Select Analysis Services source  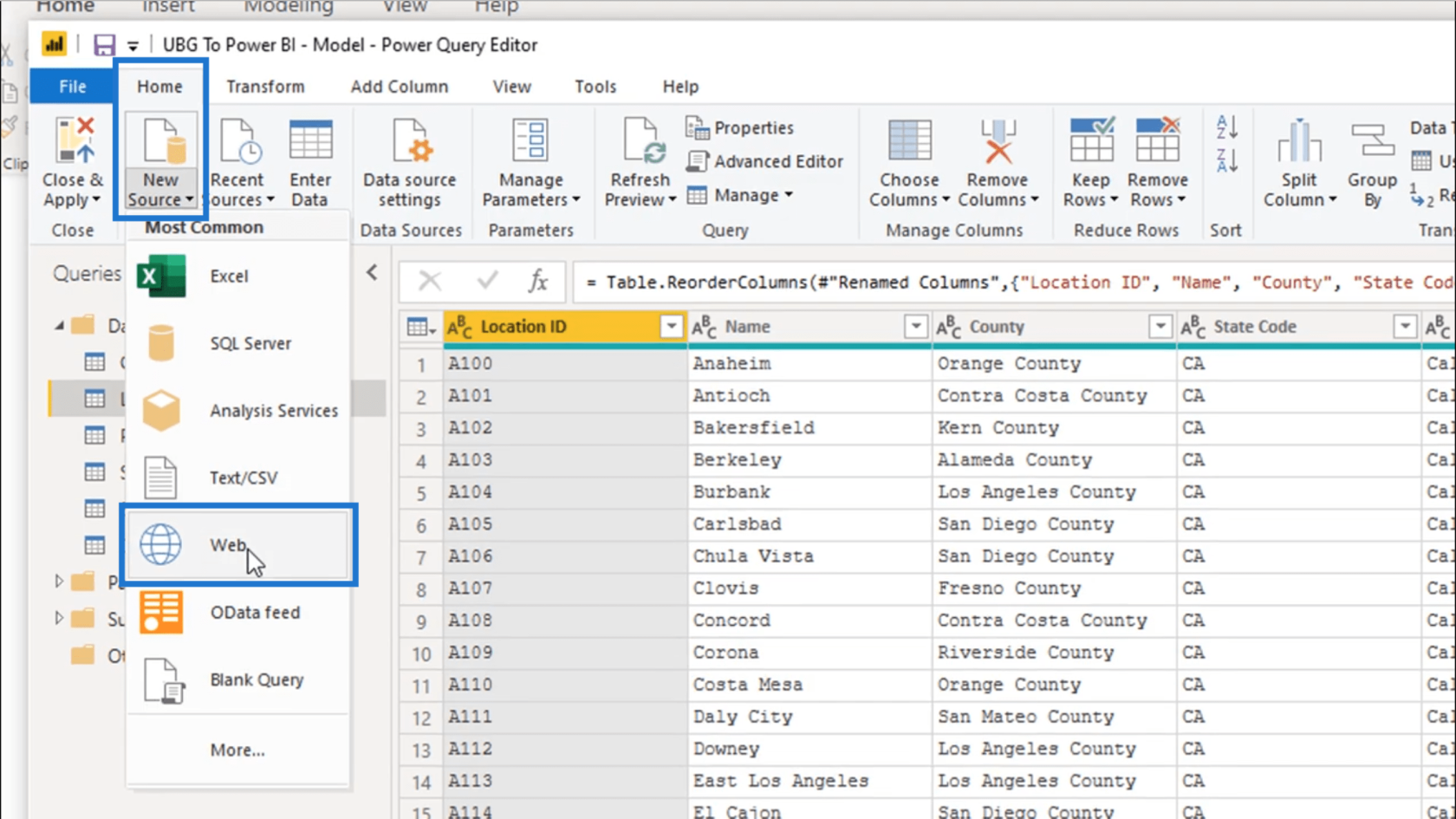pos(237,411)
